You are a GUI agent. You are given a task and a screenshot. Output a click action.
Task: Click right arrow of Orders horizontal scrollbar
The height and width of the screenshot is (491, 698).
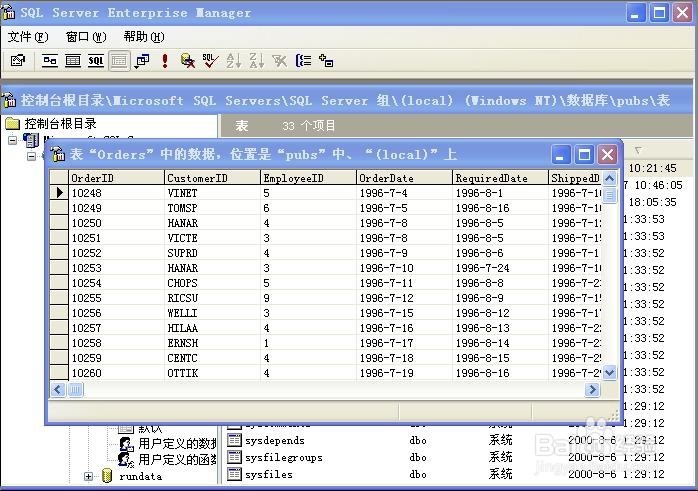click(592, 390)
